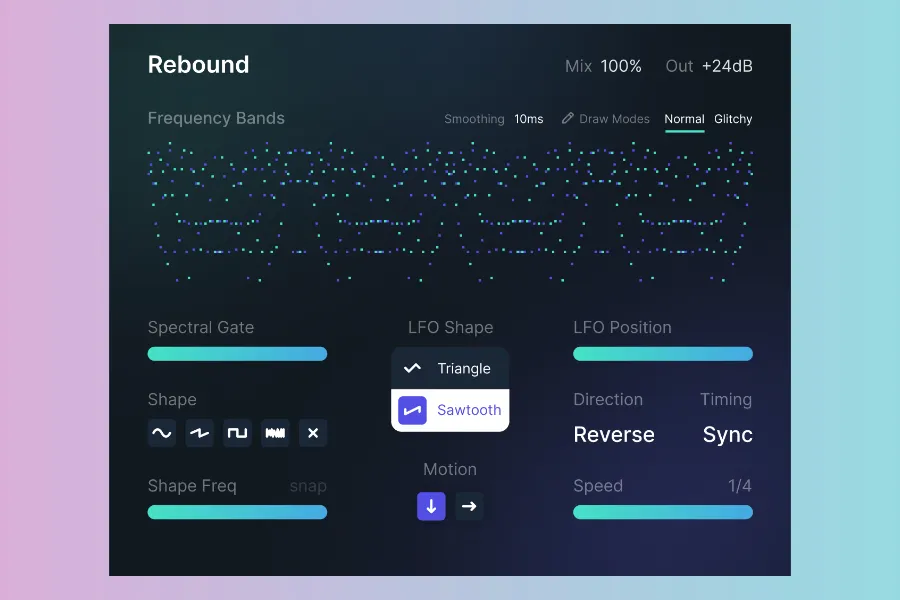This screenshot has width=900, height=600.
Task: Switch to the Glitchy draw mode tab
Action: pyautogui.click(x=733, y=119)
